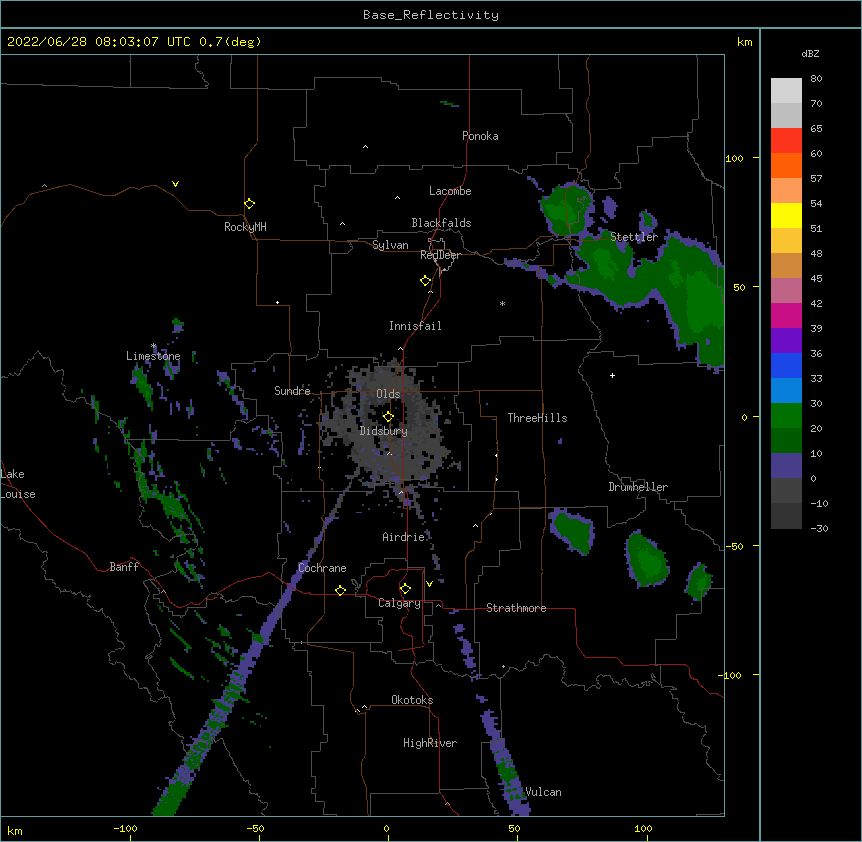Click the yellow radar site marker near Olds

pos(388,417)
